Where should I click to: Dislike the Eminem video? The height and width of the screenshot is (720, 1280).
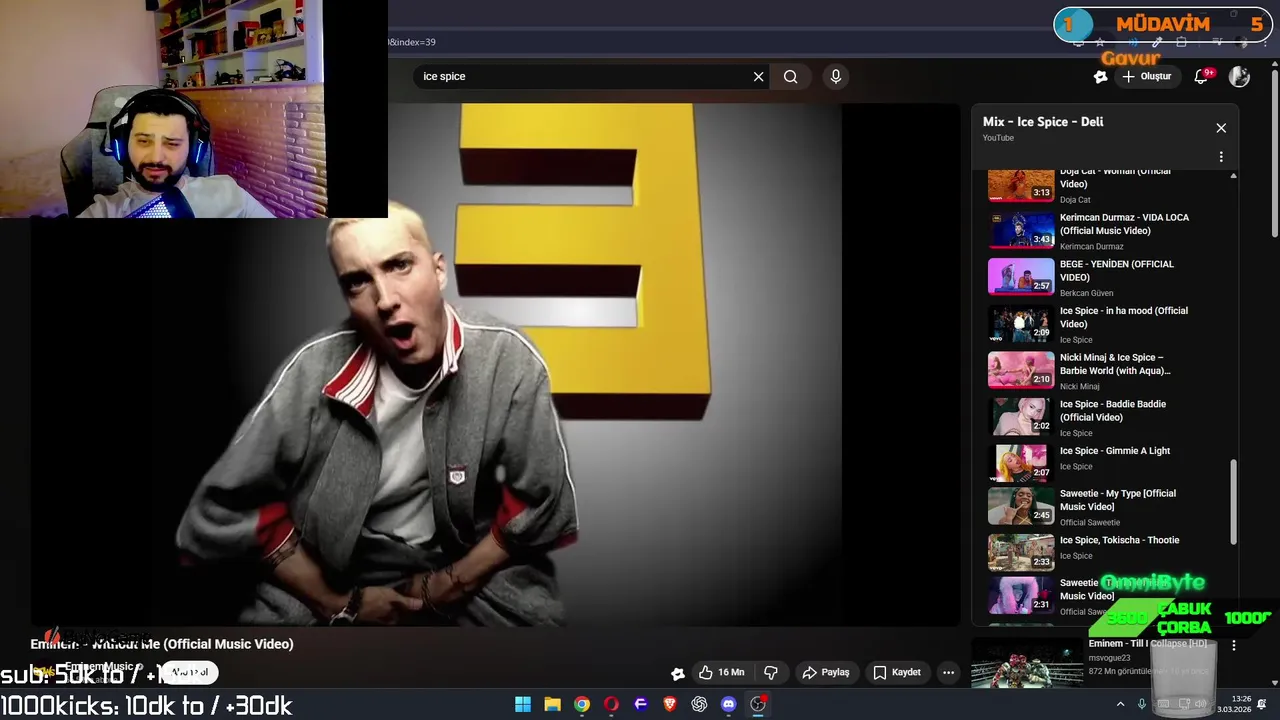pyautogui.click(x=771, y=672)
